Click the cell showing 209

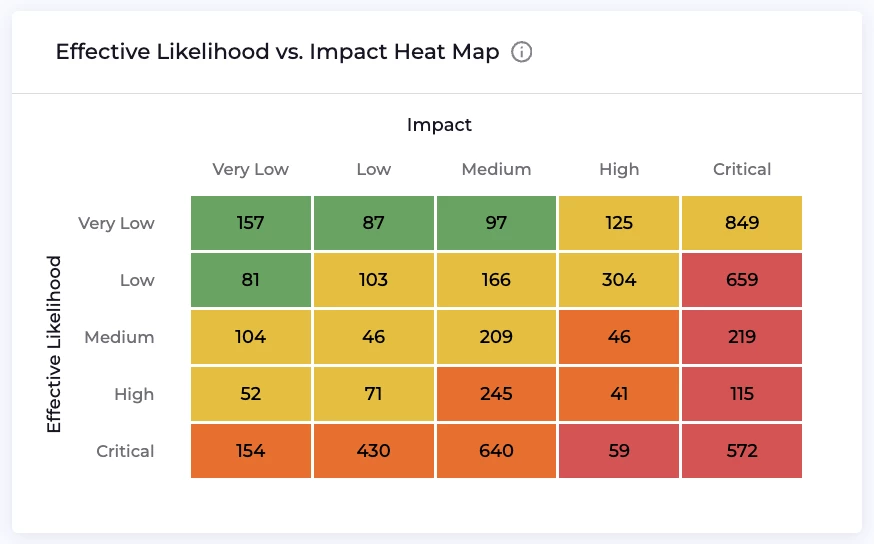point(496,337)
